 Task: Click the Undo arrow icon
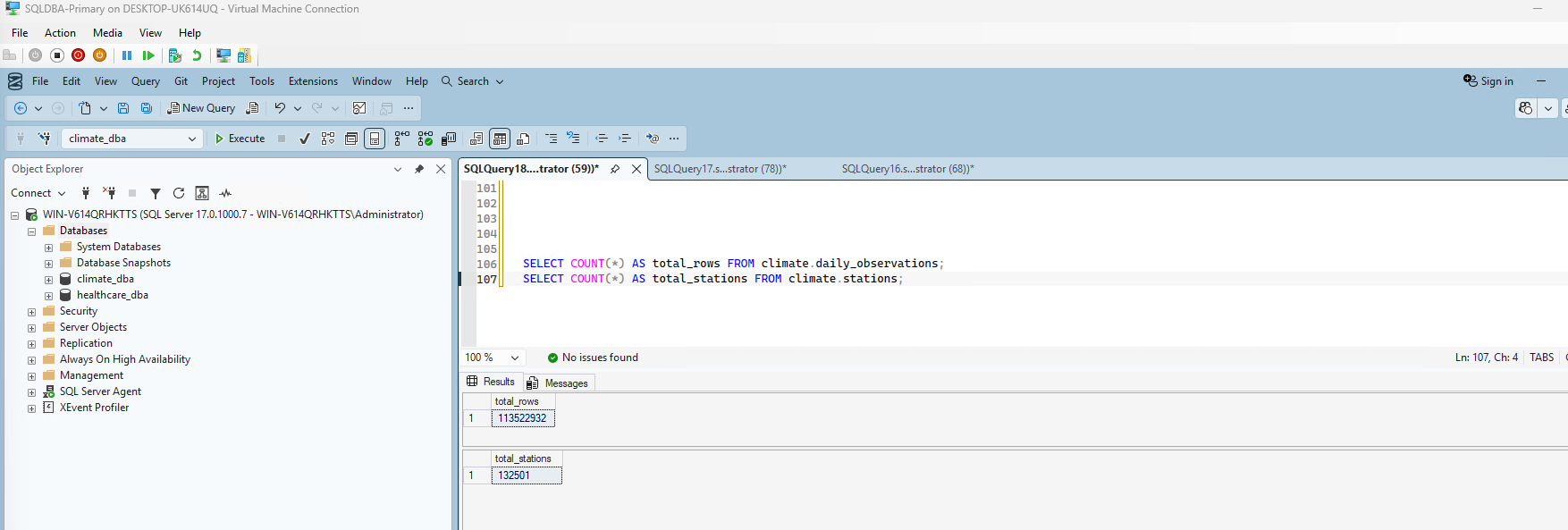click(280, 108)
